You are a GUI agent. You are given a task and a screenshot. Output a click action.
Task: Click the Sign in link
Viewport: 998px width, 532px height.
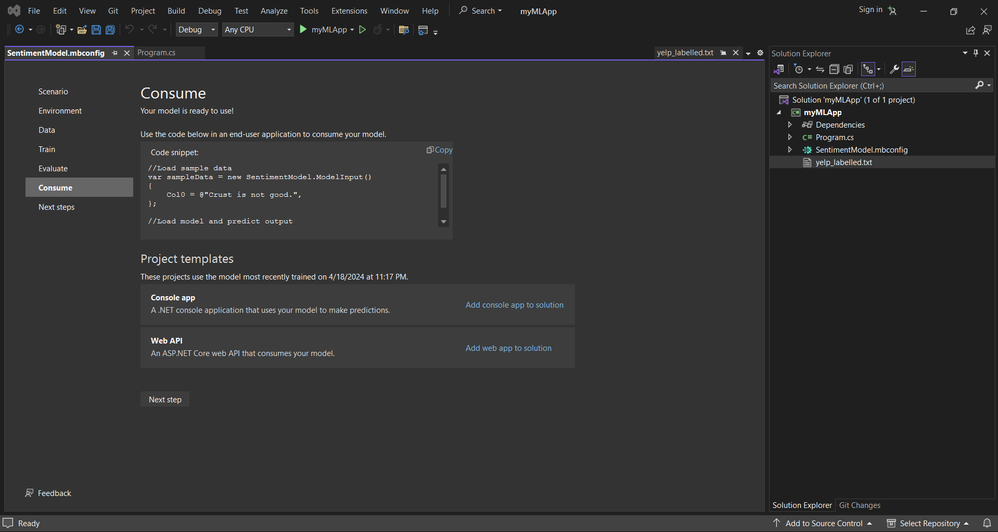click(870, 10)
